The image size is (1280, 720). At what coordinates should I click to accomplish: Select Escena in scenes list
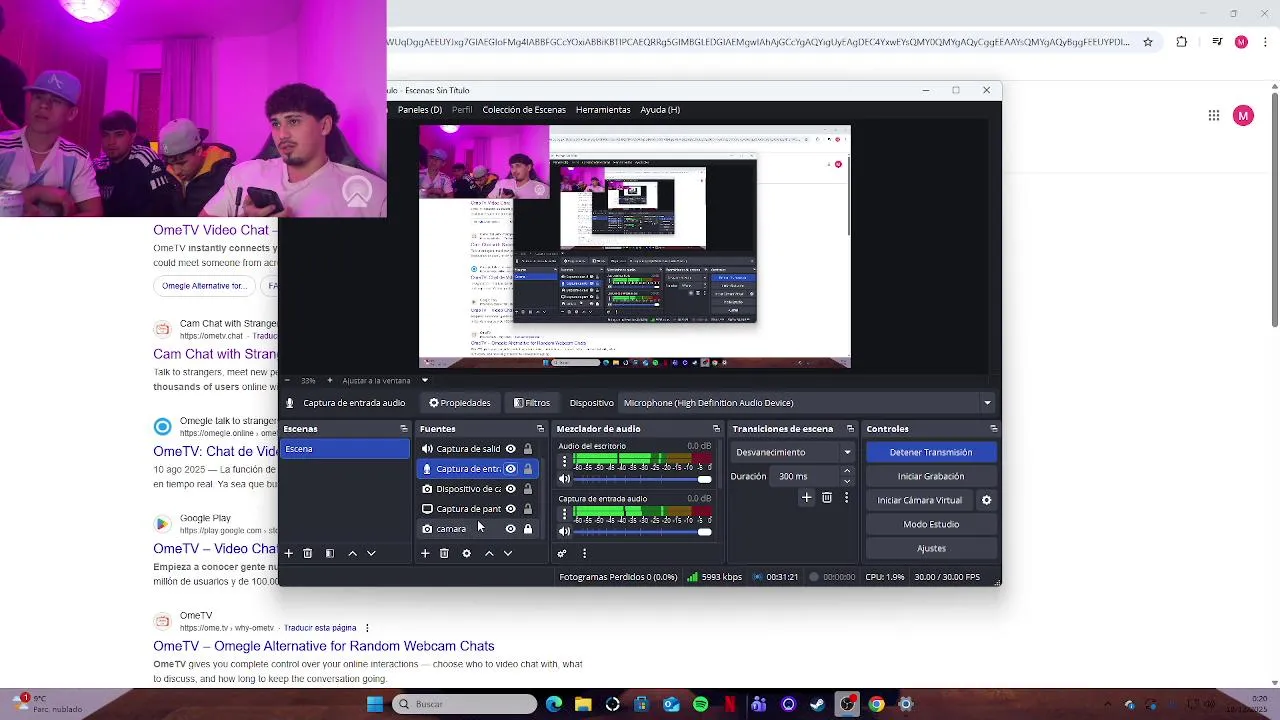345,449
